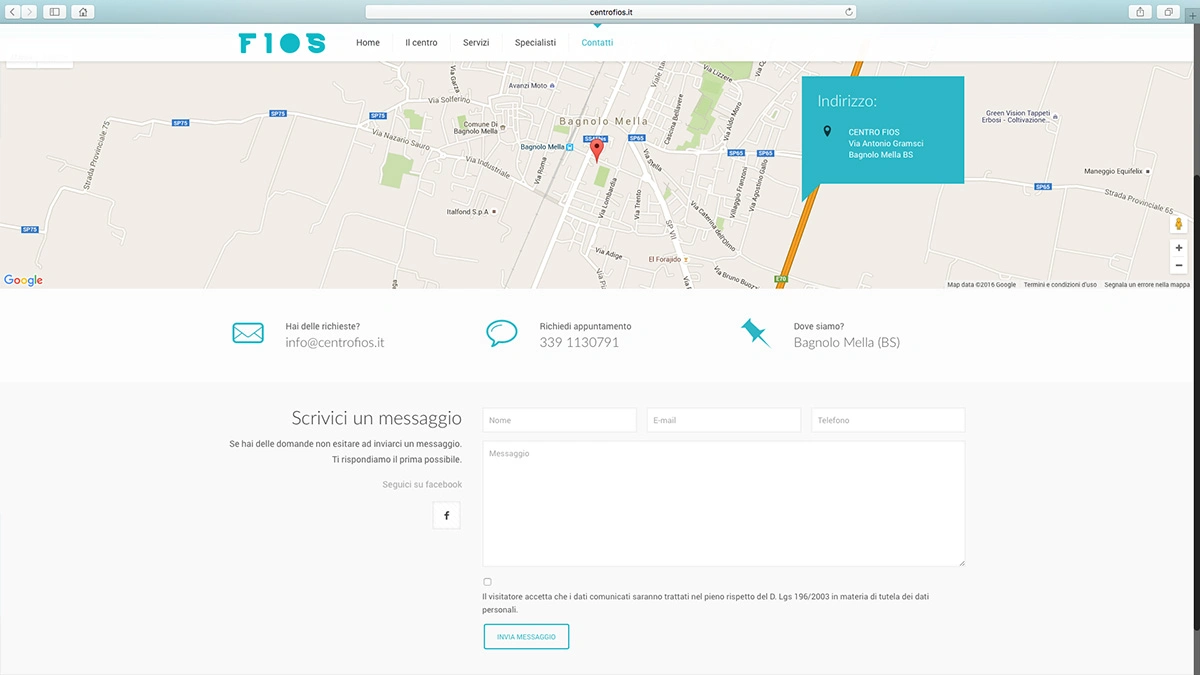Viewport: 1200px width, 675px height.
Task: Open the Facebook page icon button
Action: point(446,515)
